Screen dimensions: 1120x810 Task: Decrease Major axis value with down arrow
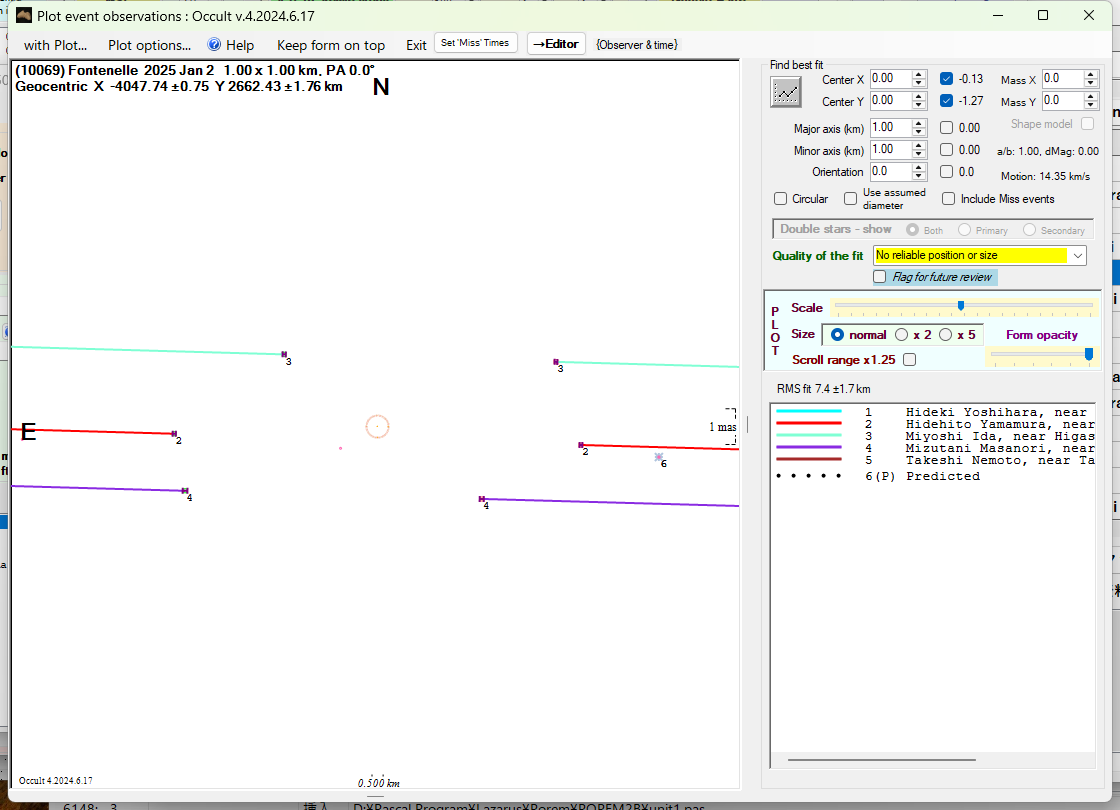pyautogui.click(x=918, y=132)
